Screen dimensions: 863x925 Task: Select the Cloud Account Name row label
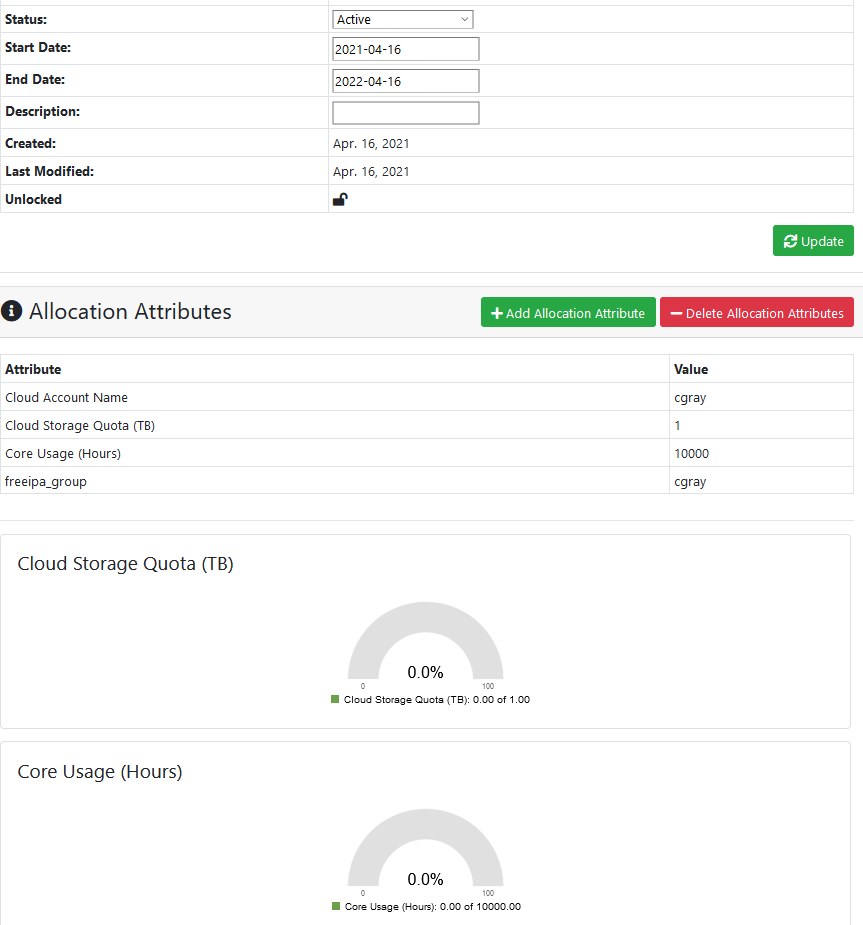67,398
